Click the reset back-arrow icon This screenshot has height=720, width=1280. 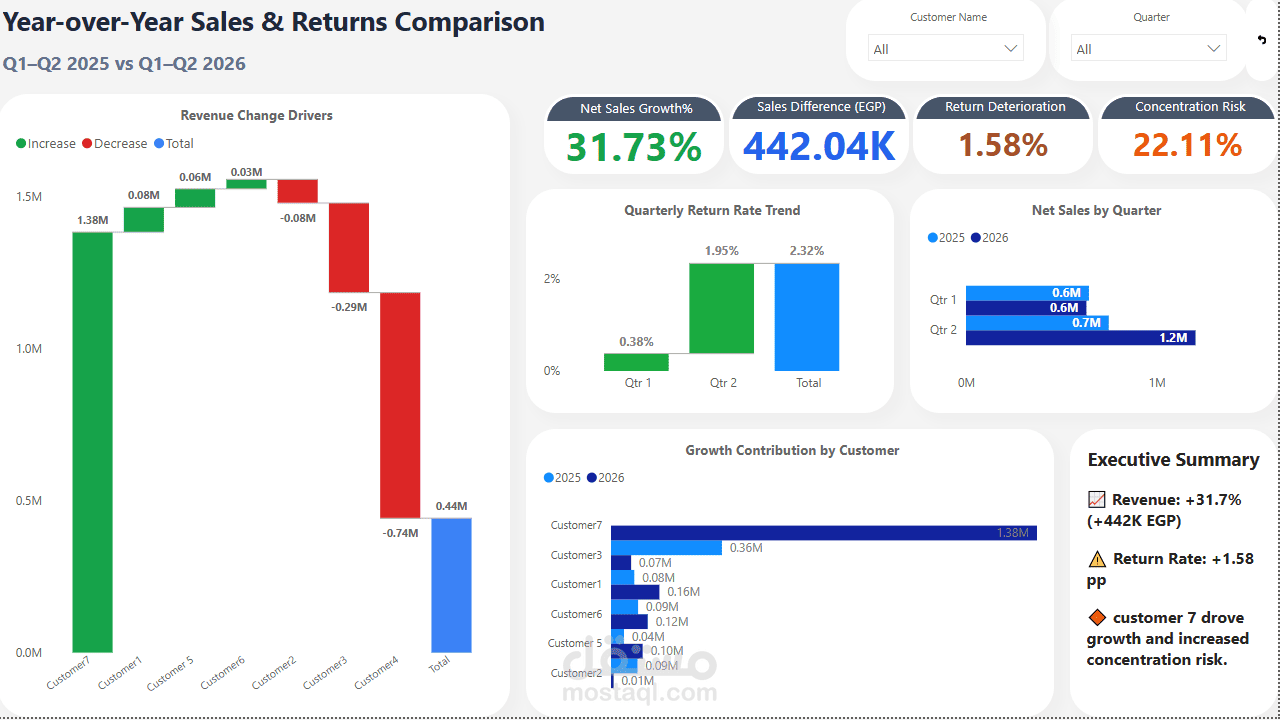pos(1262,39)
